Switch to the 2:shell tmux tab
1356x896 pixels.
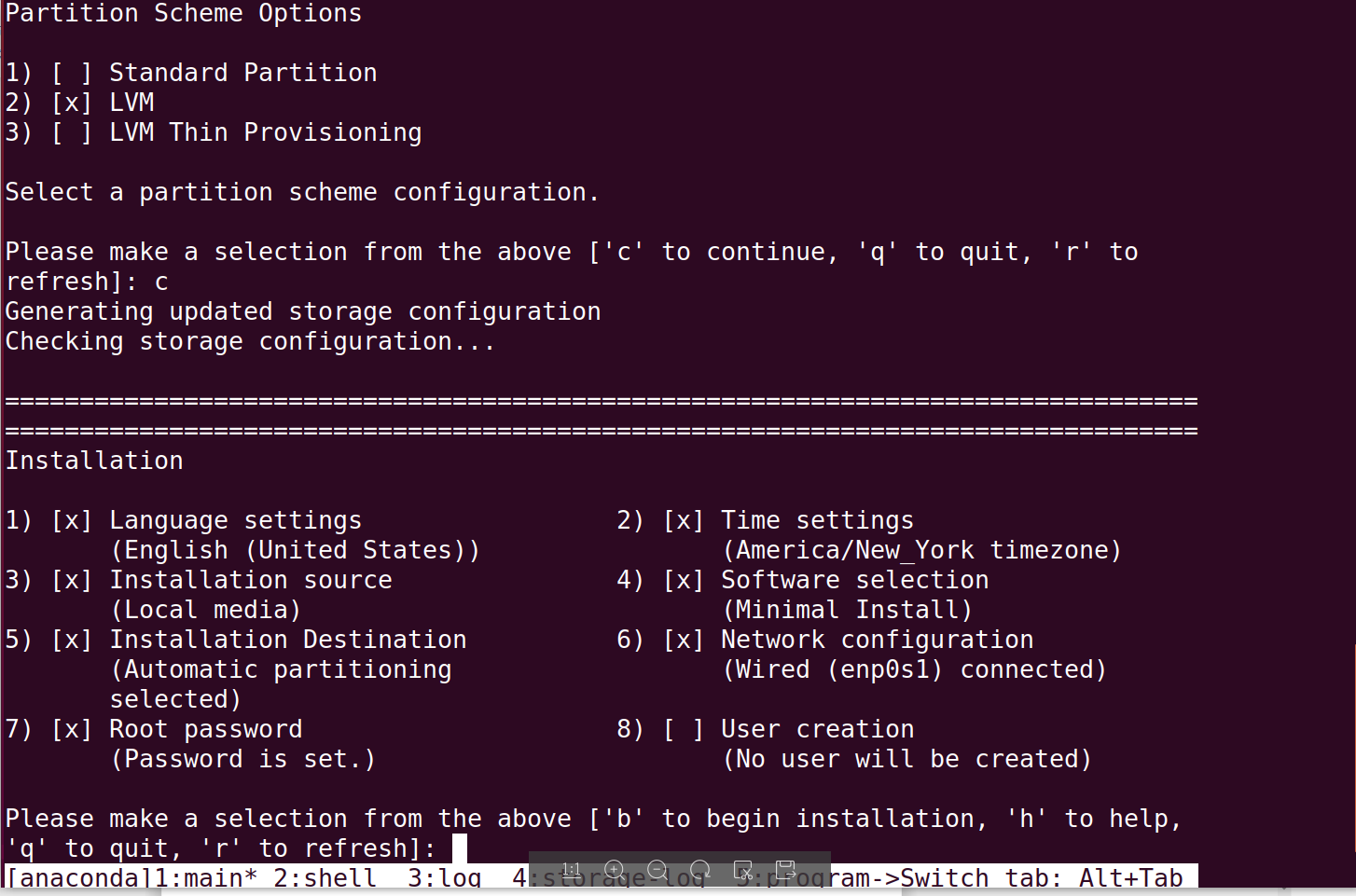[x=325, y=878]
